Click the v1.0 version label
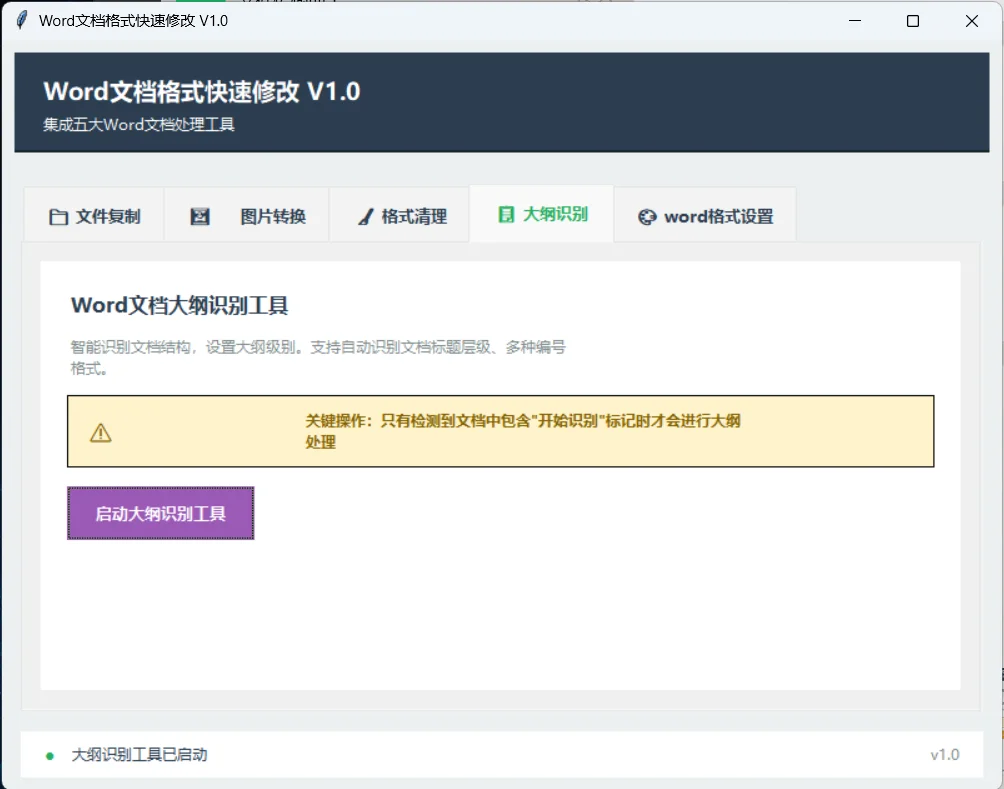This screenshot has height=789, width=1004. pos(944,755)
